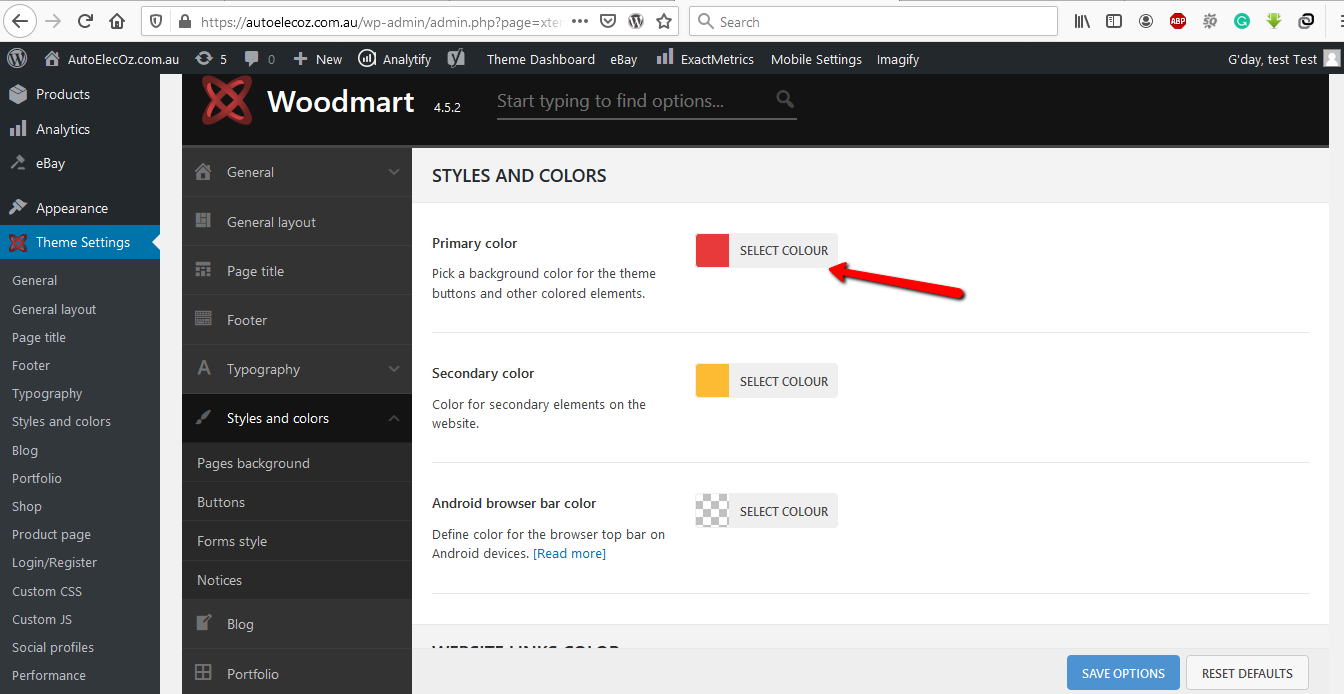Viewport: 1344px width, 694px height.
Task: Click the yellow Secondary color swatch
Action: (x=712, y=381)
